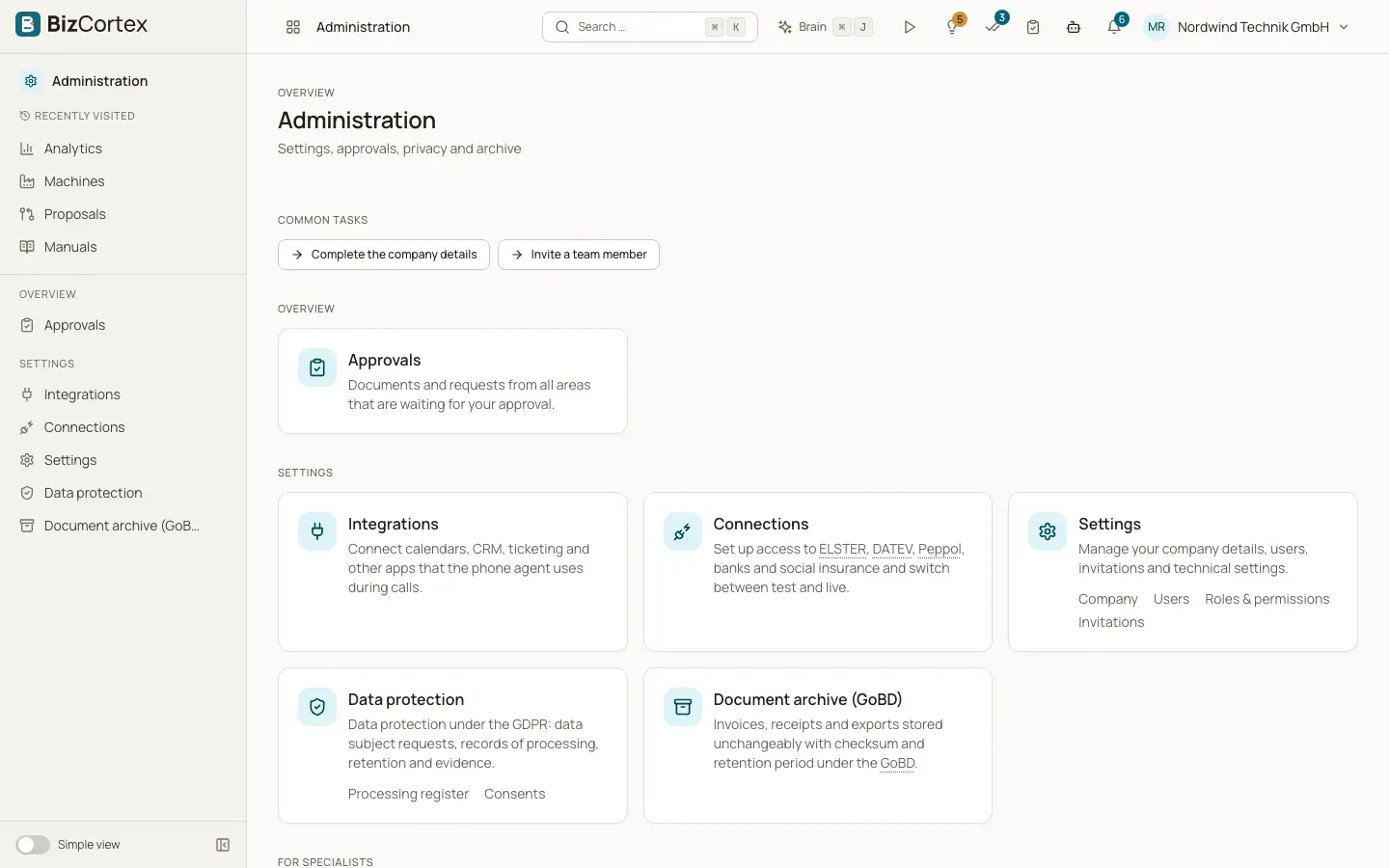This screenshot has width=1389, height=868.
Task: Open Connections in the sidebar
Action: pyautogui.click(x=123, y=427)
